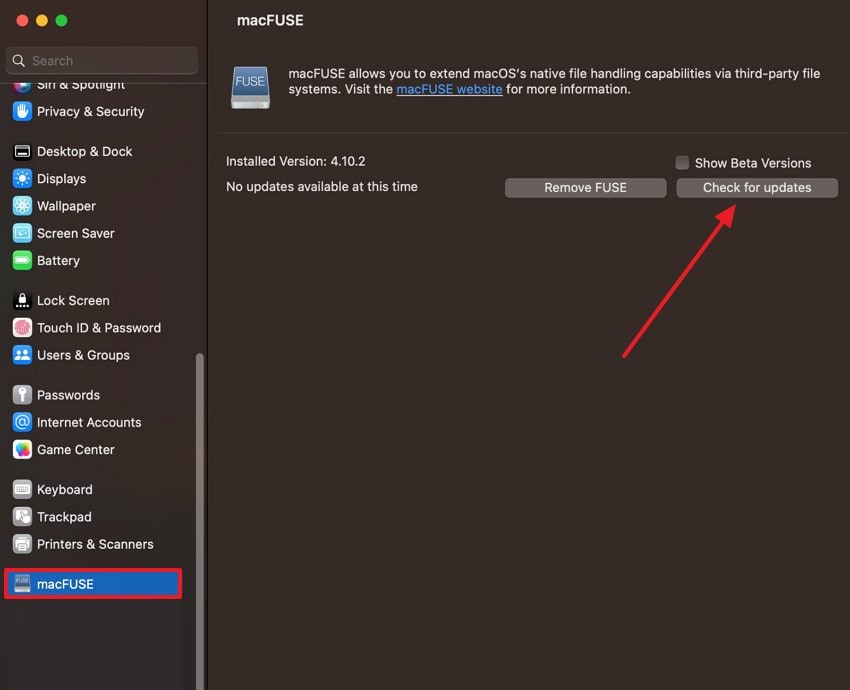Image resolution: width=850 pixels, height=690 pixels.
Task: Open Keyboard settings
Action: [65, 490]
